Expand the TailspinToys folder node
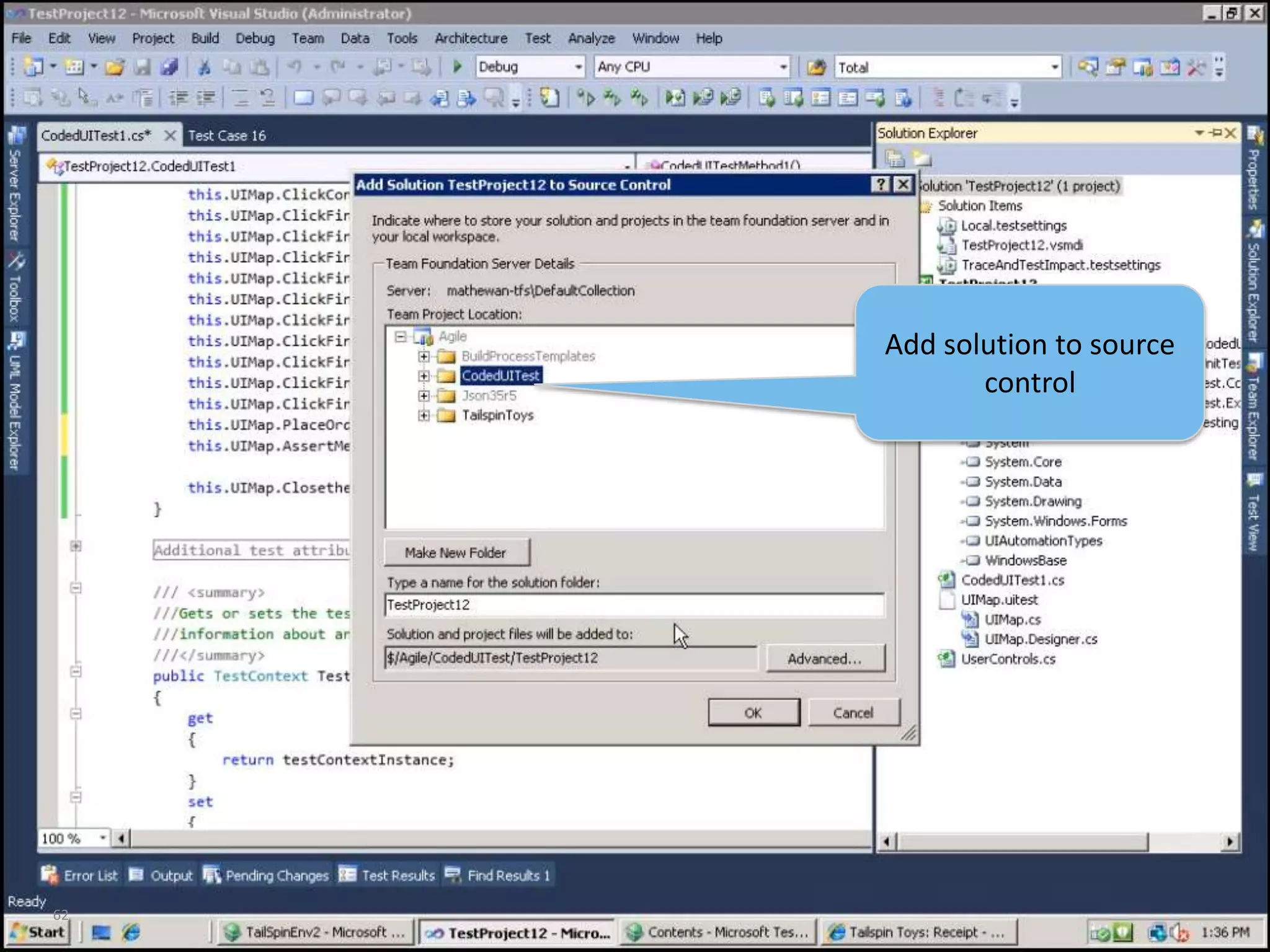 coord(424,415)
